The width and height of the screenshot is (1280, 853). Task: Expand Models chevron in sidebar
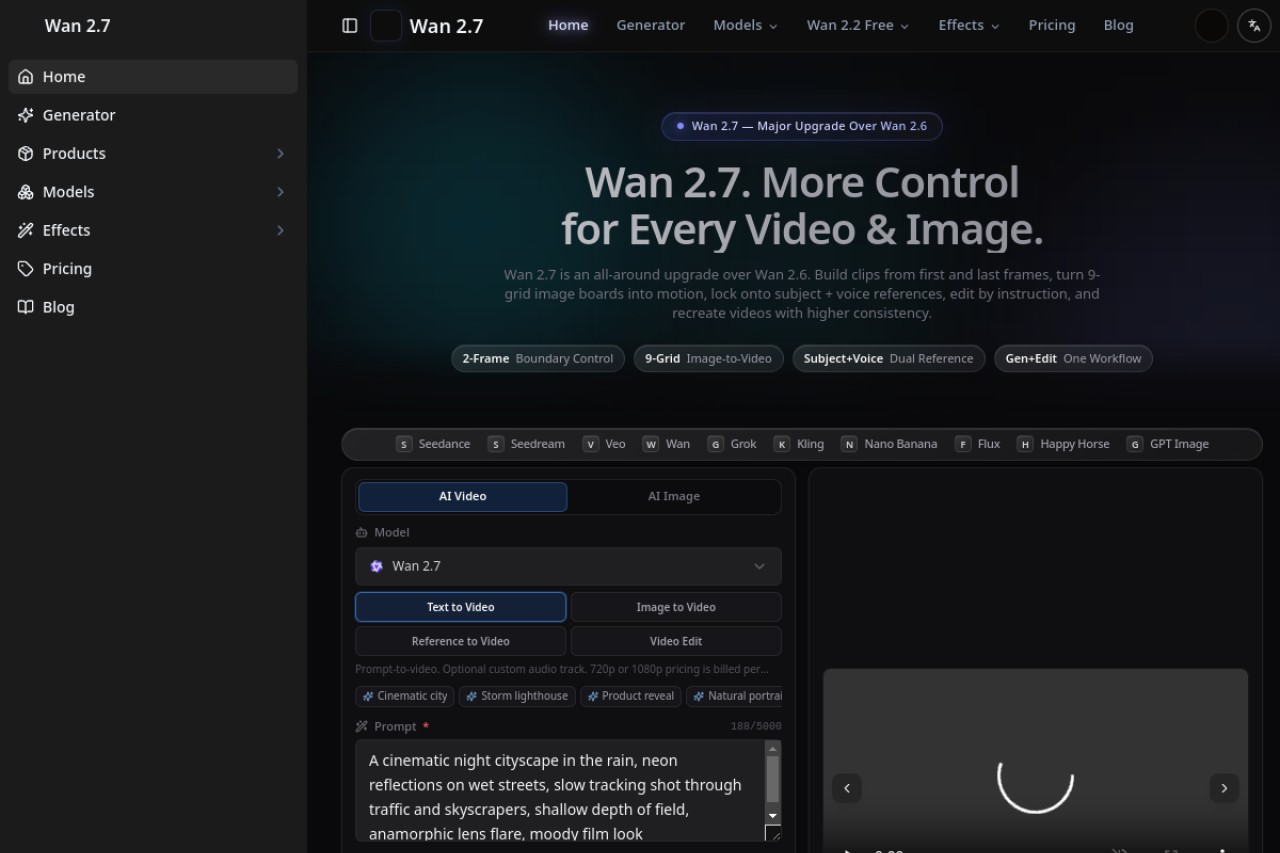tap(280, 192)
